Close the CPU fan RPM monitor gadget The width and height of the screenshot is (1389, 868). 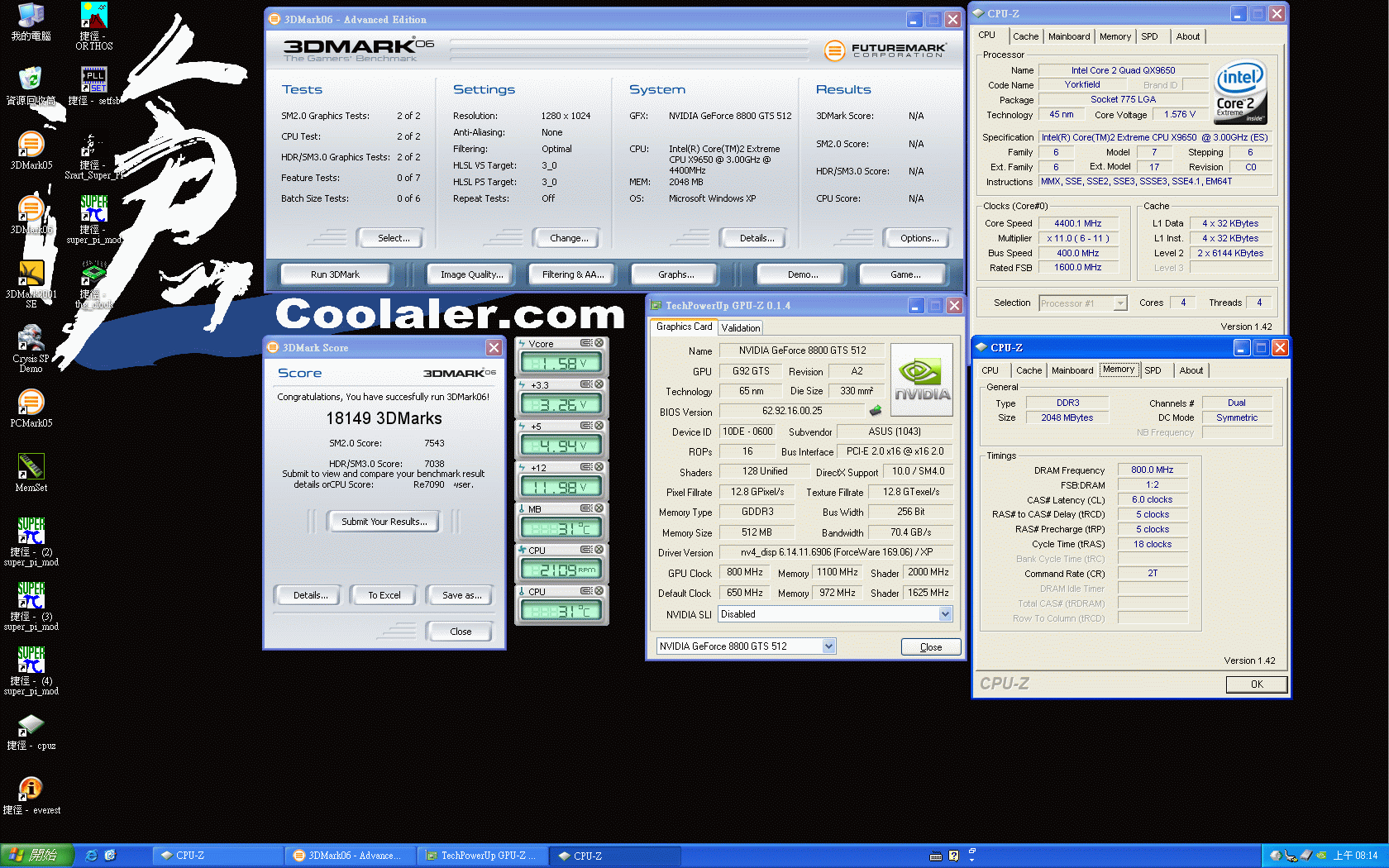pos(599,550)
